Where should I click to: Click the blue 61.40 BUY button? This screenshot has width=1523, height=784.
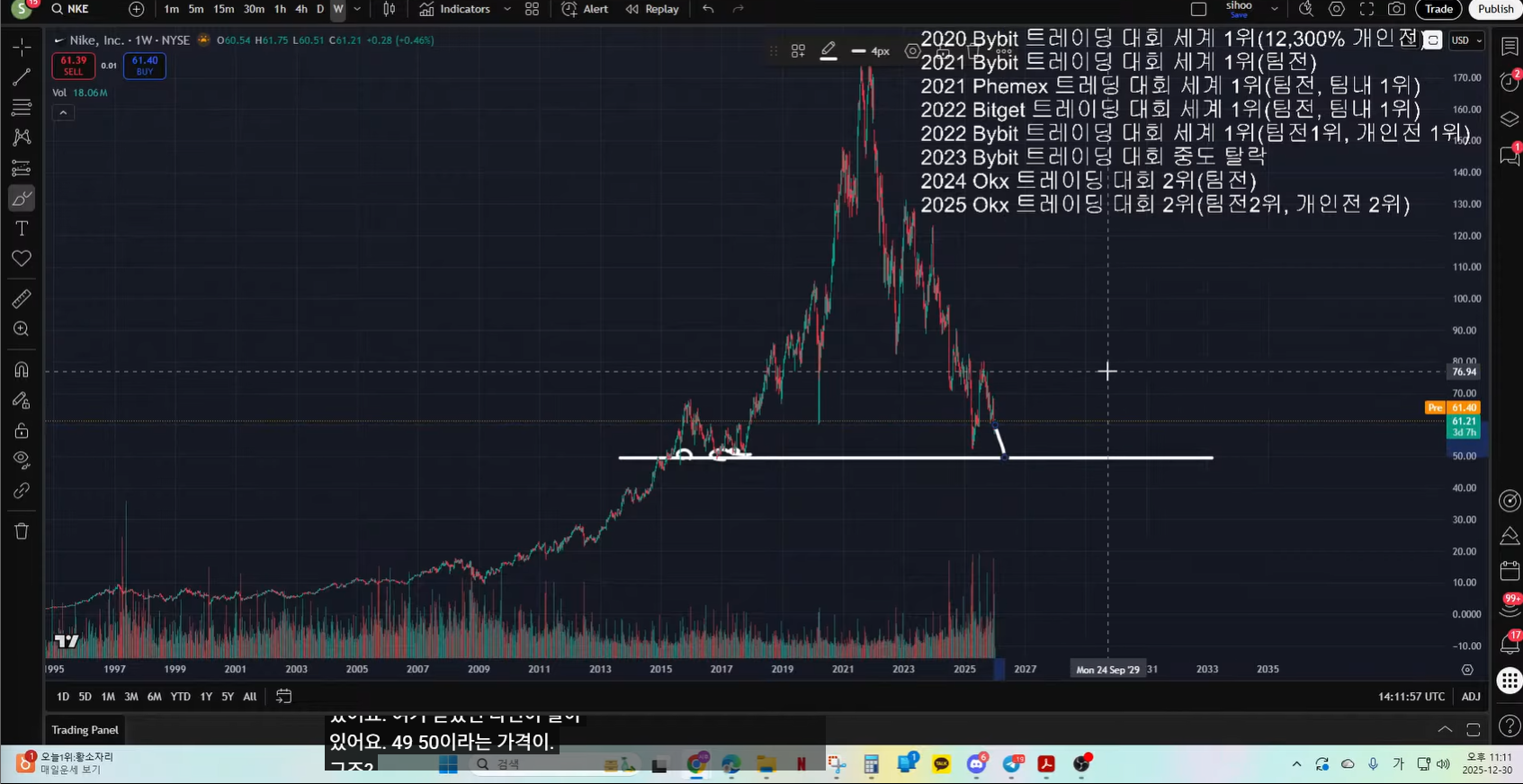(145, 66)
